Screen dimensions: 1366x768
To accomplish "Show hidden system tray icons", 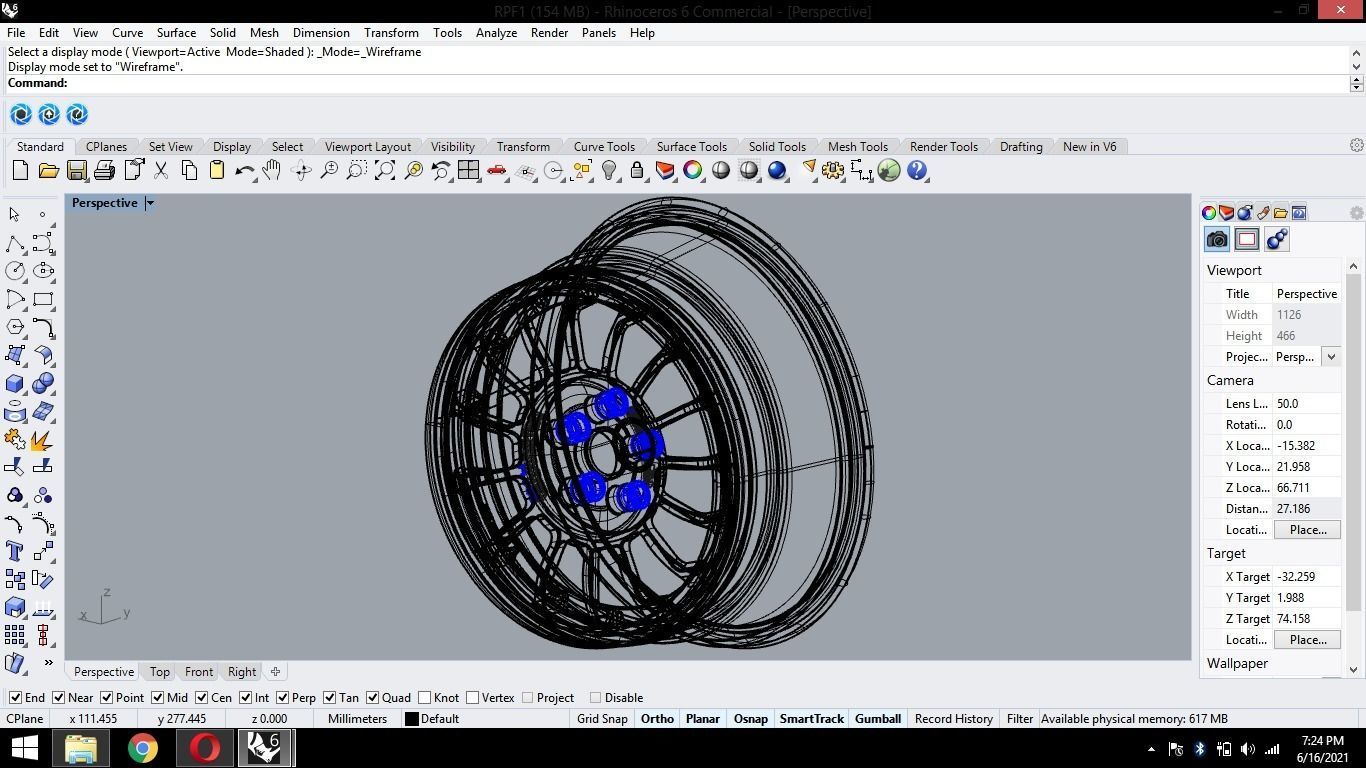I will click(1150, 749).
